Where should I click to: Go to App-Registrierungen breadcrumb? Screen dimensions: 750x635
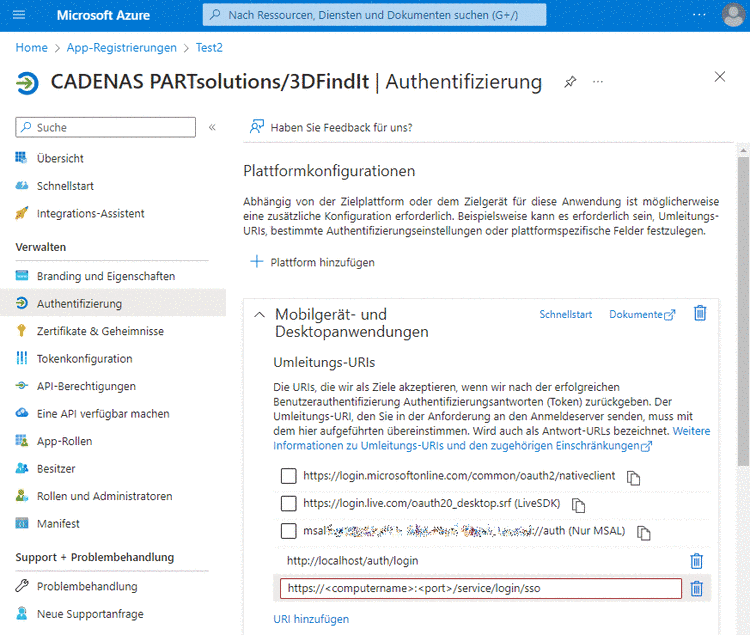121,47
